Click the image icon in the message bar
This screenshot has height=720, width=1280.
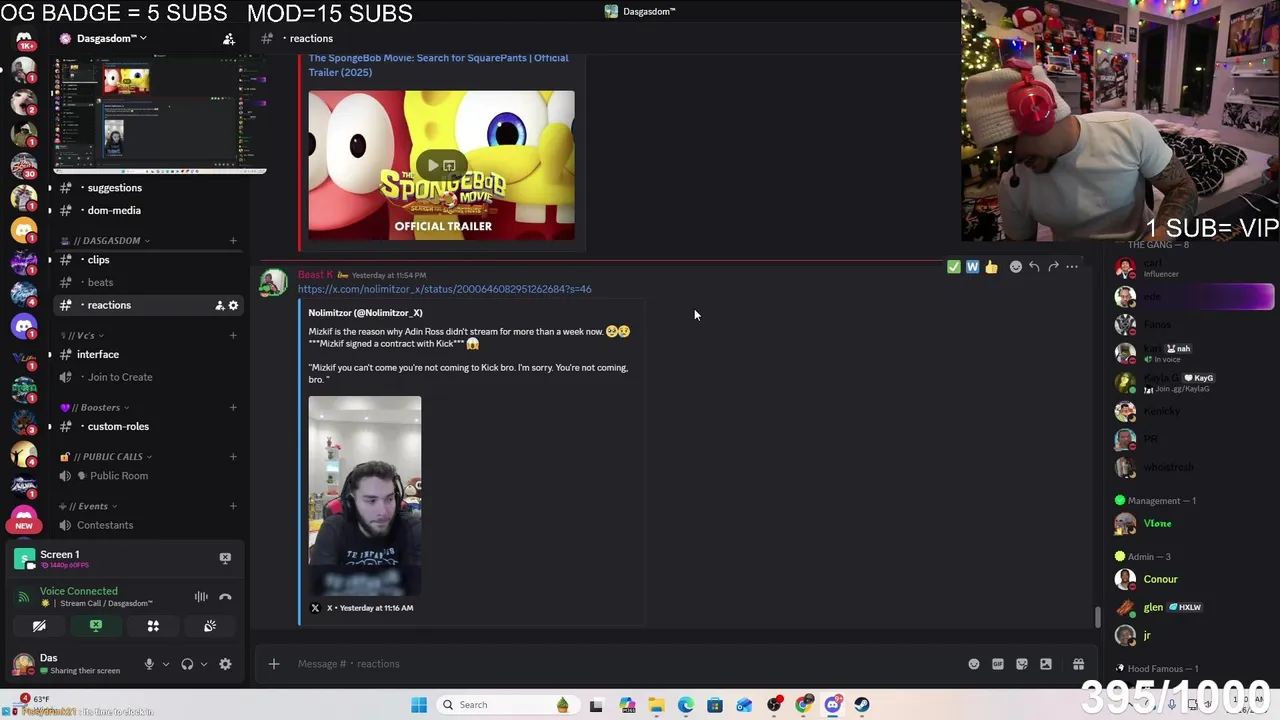(x=1046, y=664)
